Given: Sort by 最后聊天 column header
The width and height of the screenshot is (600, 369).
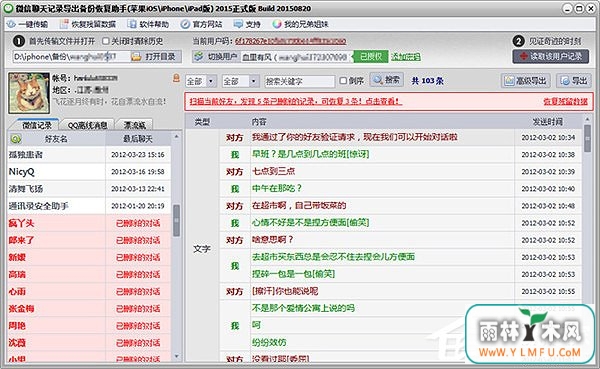Looking at the screenshot, I should coord(138,139).
